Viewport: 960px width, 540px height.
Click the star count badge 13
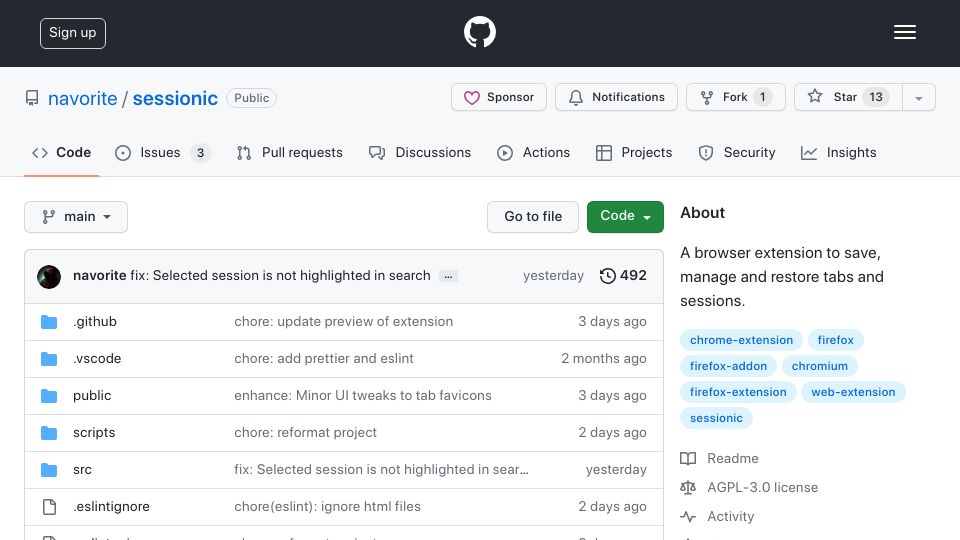876,97
